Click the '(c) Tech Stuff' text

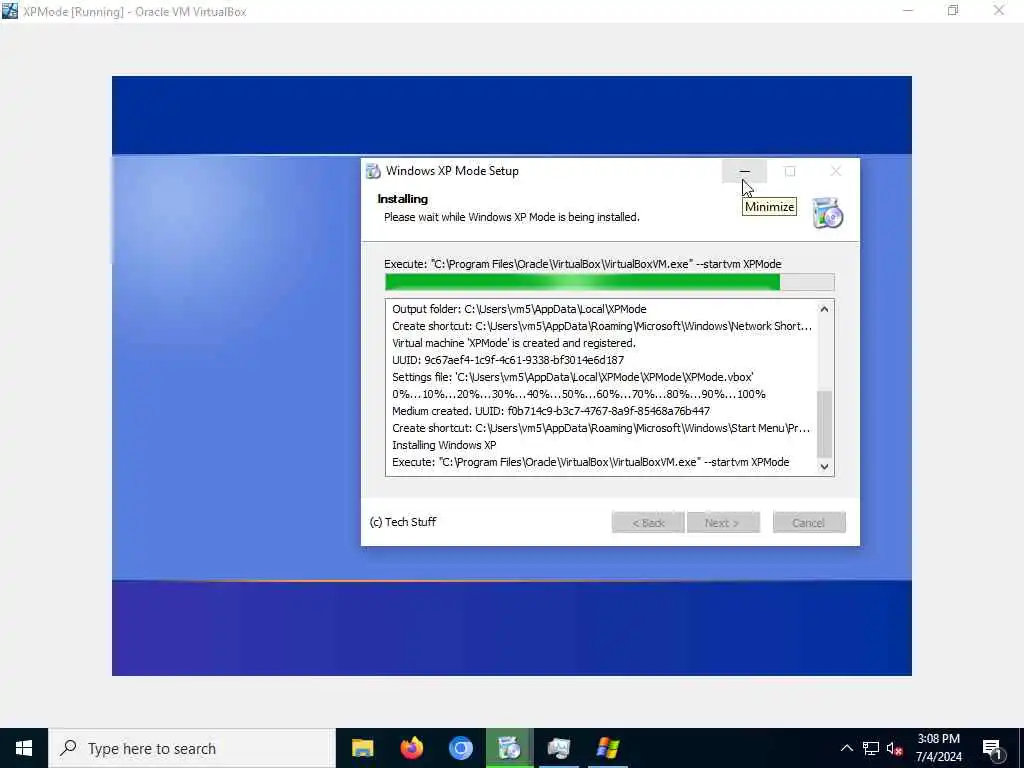tap(403, 522)
